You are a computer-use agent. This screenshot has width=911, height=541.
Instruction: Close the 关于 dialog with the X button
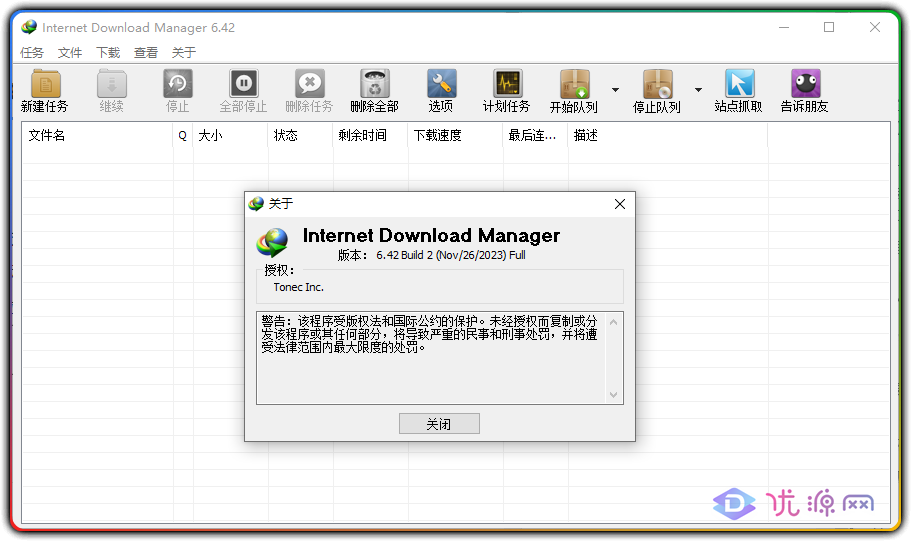(620, 204)
